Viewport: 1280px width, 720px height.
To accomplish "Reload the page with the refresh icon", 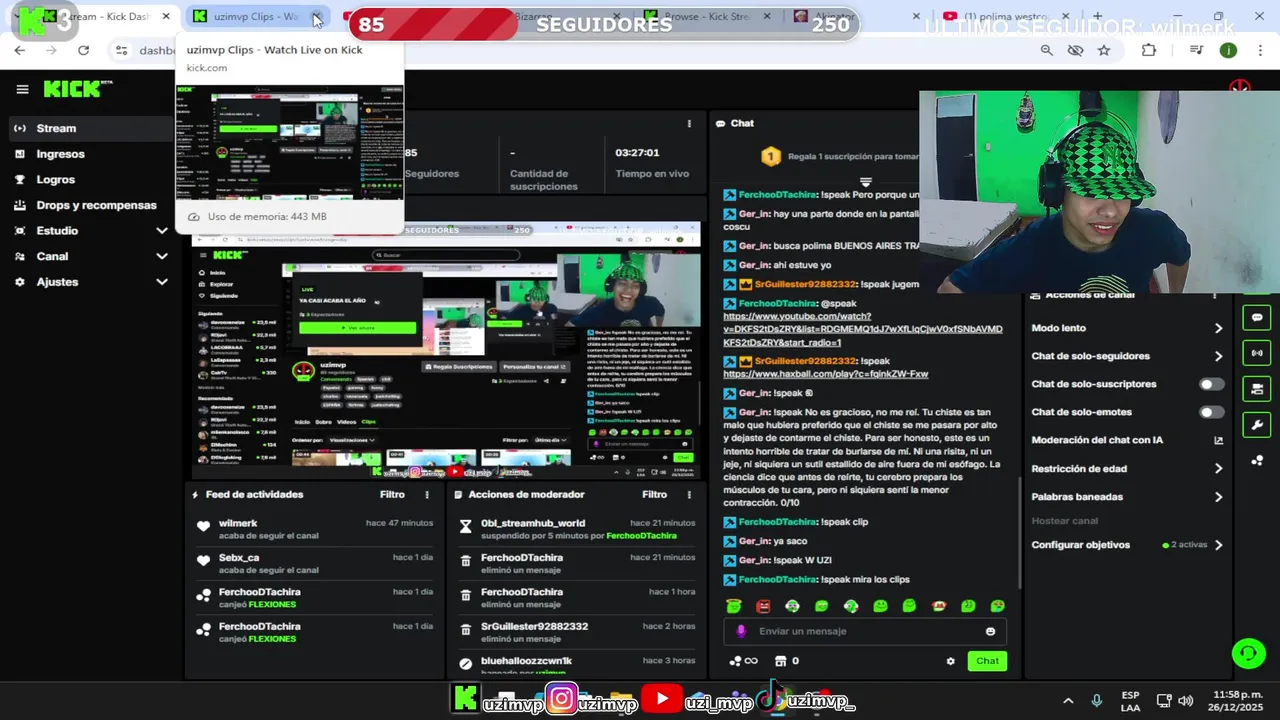I will click(83, 50).
